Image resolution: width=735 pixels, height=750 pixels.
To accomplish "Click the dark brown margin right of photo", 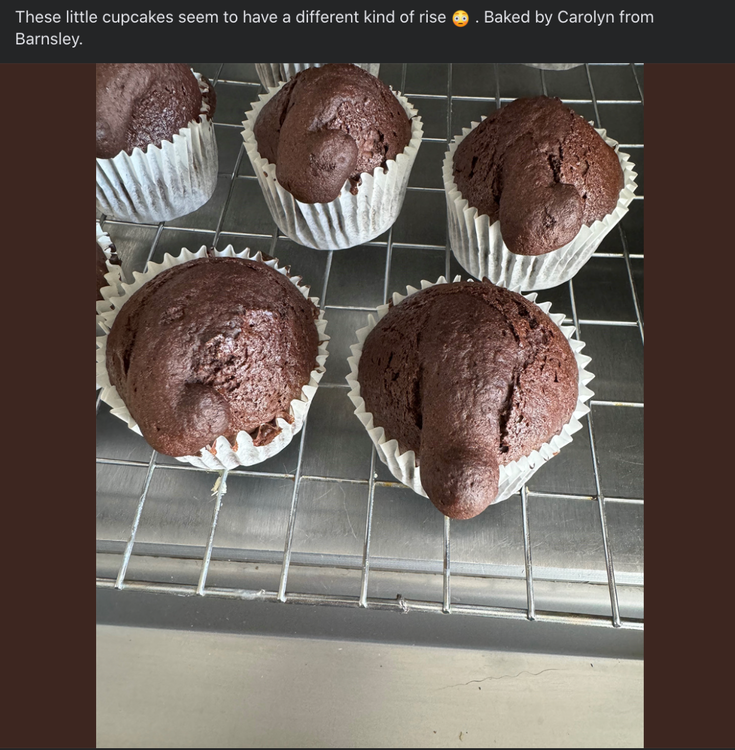I will [689, 400].
